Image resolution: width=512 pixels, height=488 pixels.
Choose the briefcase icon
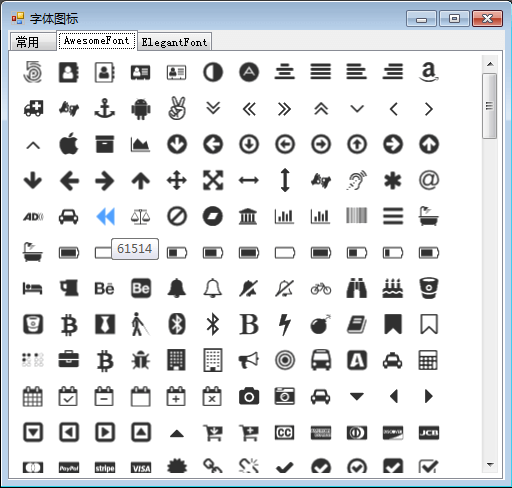pyautogui.click(x=69, y=359)
